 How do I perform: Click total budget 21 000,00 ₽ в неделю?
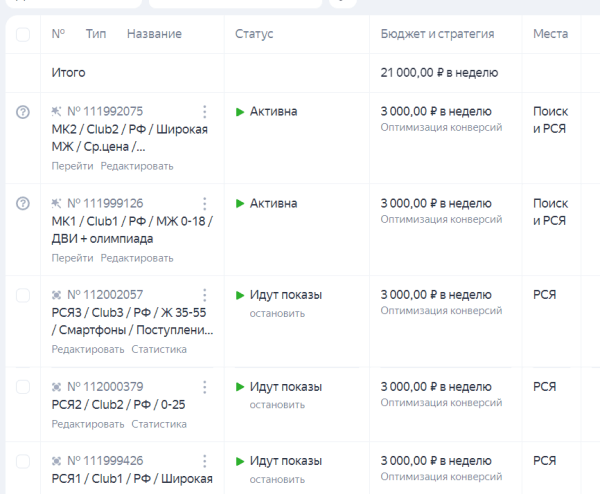click(x=439, y=73)
